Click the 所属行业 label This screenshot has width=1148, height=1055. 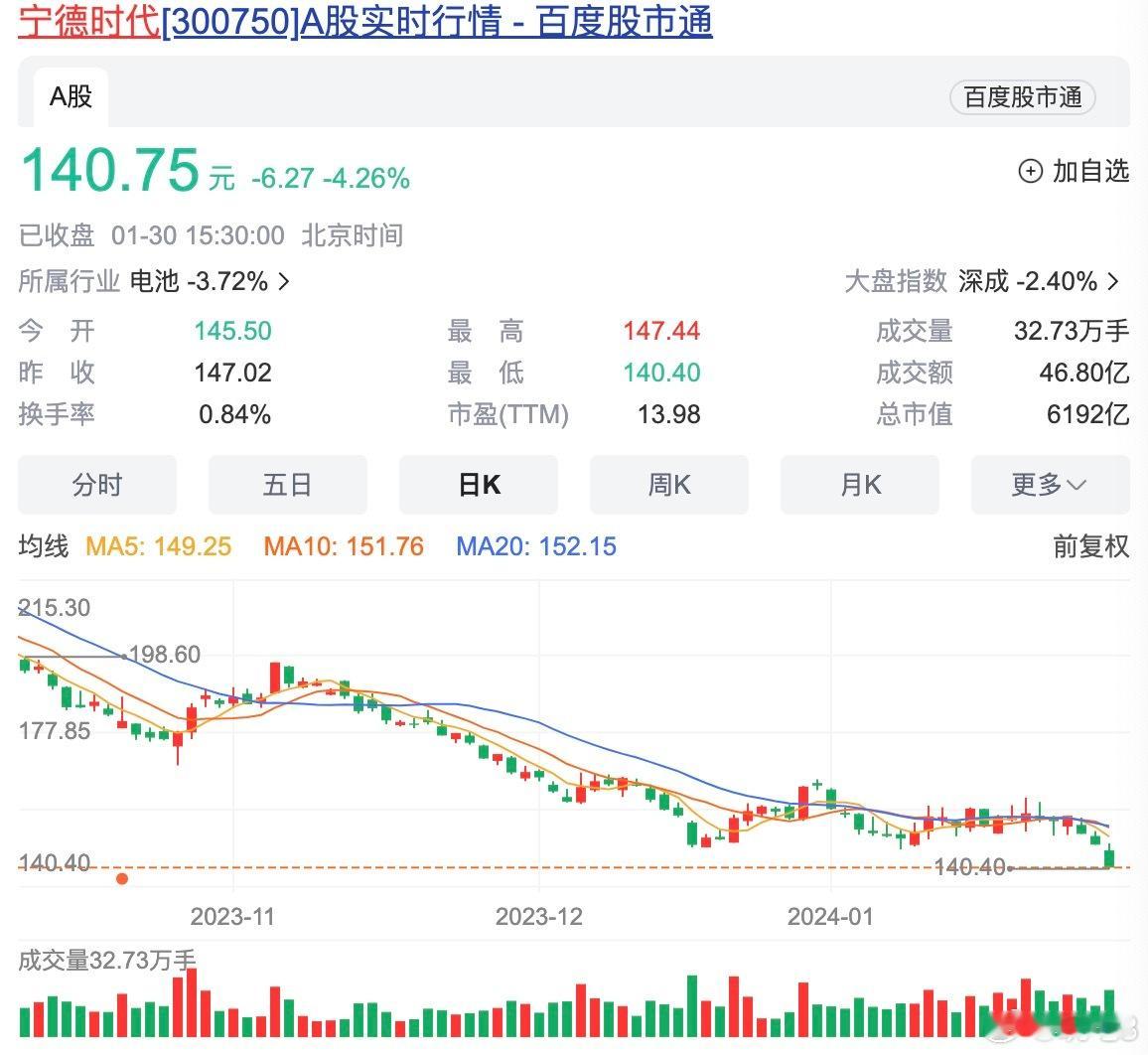[69, 281]
